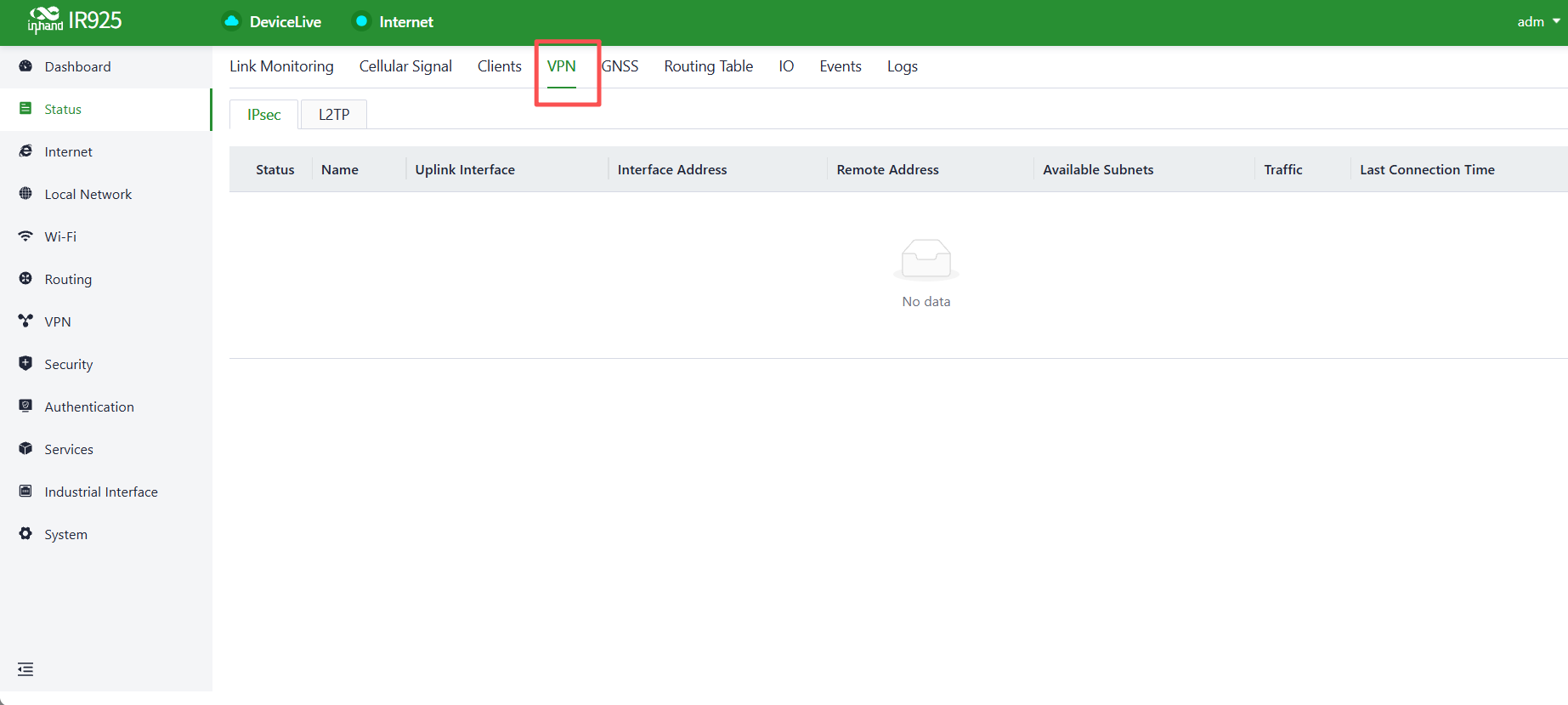Screen dimensions: 1568x705
Task: Open the adm user dropdown
Action: (x=1538, y=22)
